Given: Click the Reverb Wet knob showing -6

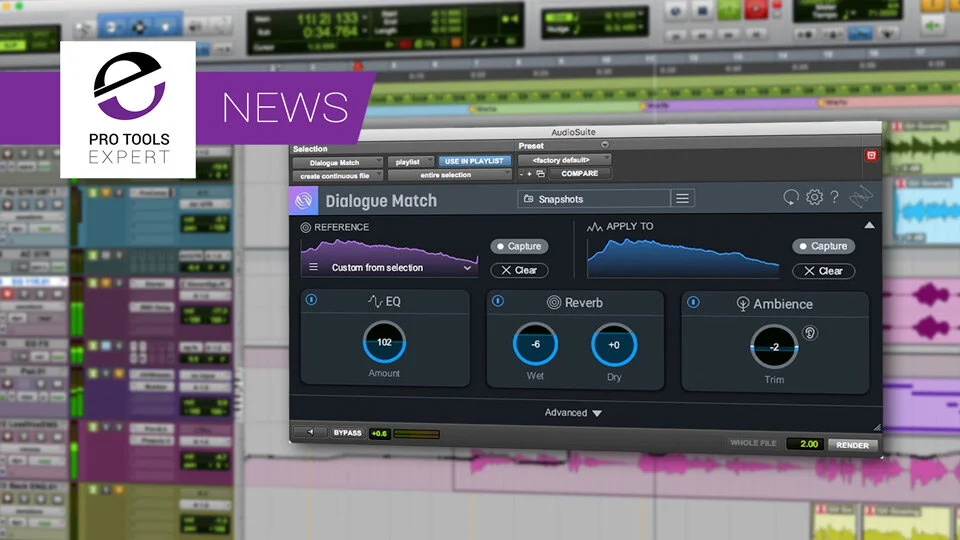Looking at the screenshot, I should click(x=535, y=344).
